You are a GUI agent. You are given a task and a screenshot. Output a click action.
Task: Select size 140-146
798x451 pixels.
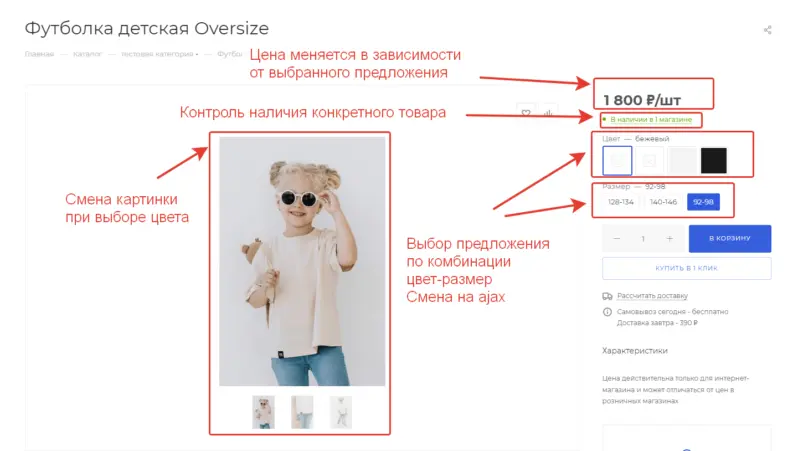pos(663,202)
